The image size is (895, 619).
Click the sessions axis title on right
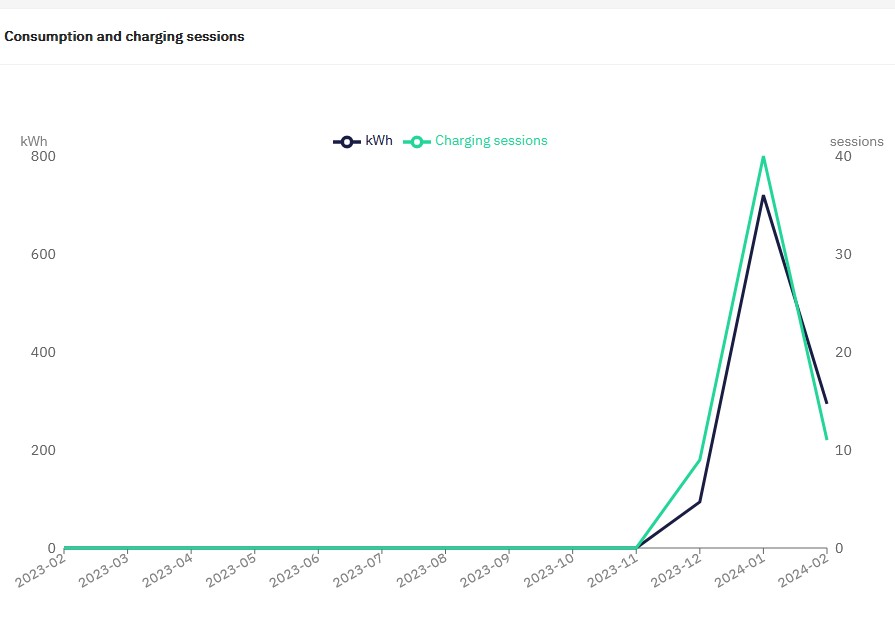[856, 141]
